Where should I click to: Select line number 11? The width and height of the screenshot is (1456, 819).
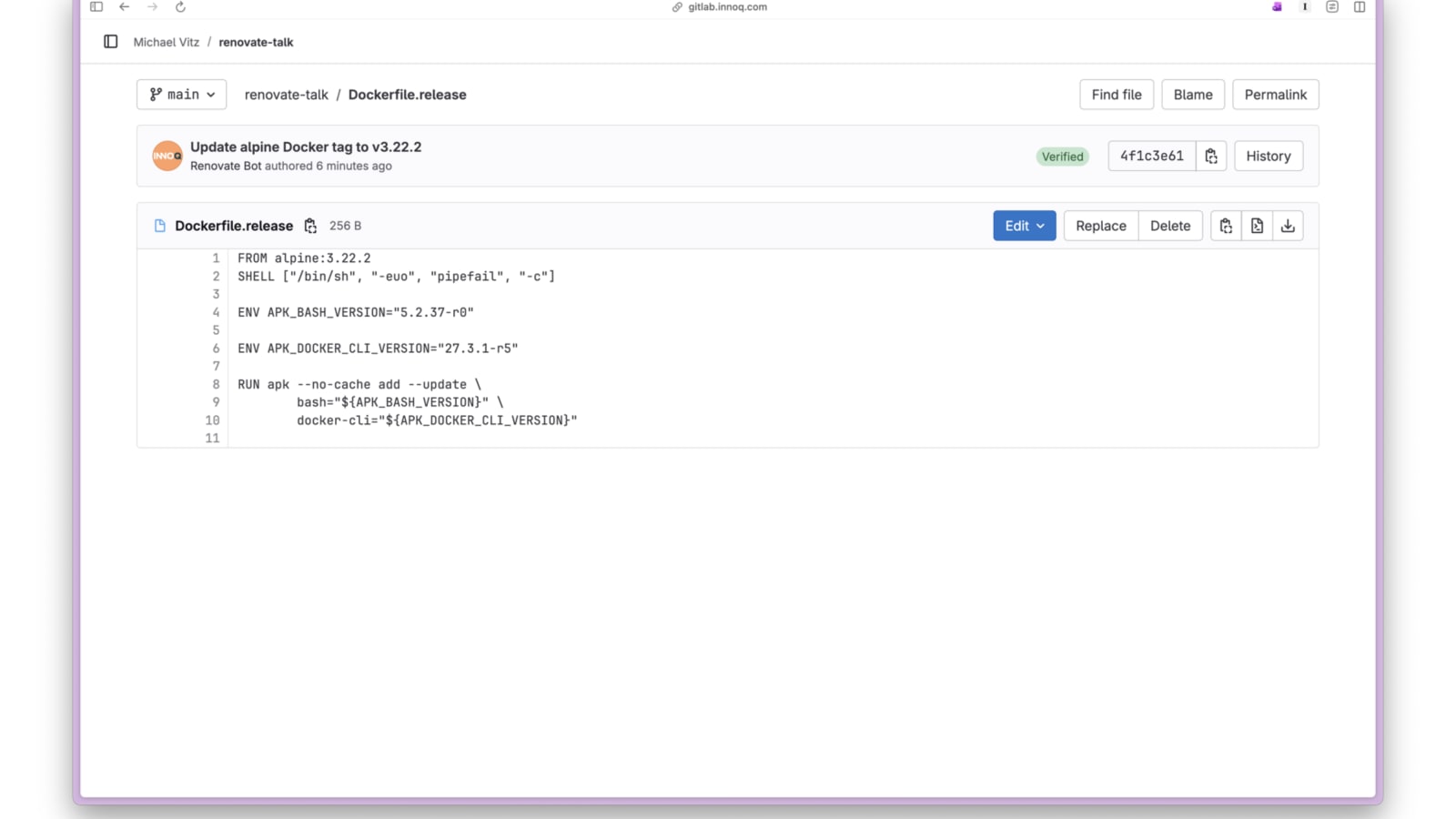pos(212,439)
